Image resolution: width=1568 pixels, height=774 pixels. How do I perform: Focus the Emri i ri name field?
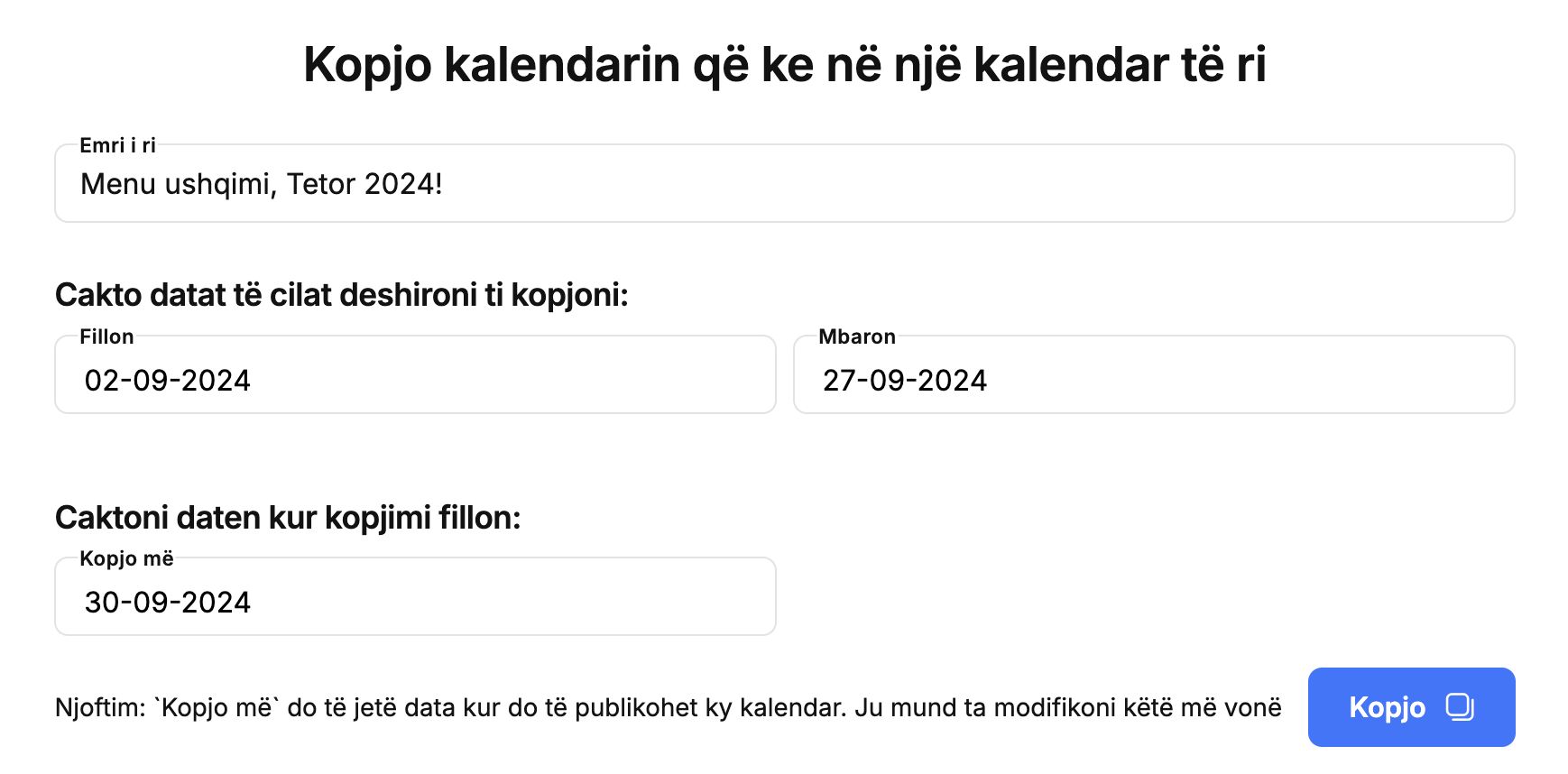click(x=784, y=183)
